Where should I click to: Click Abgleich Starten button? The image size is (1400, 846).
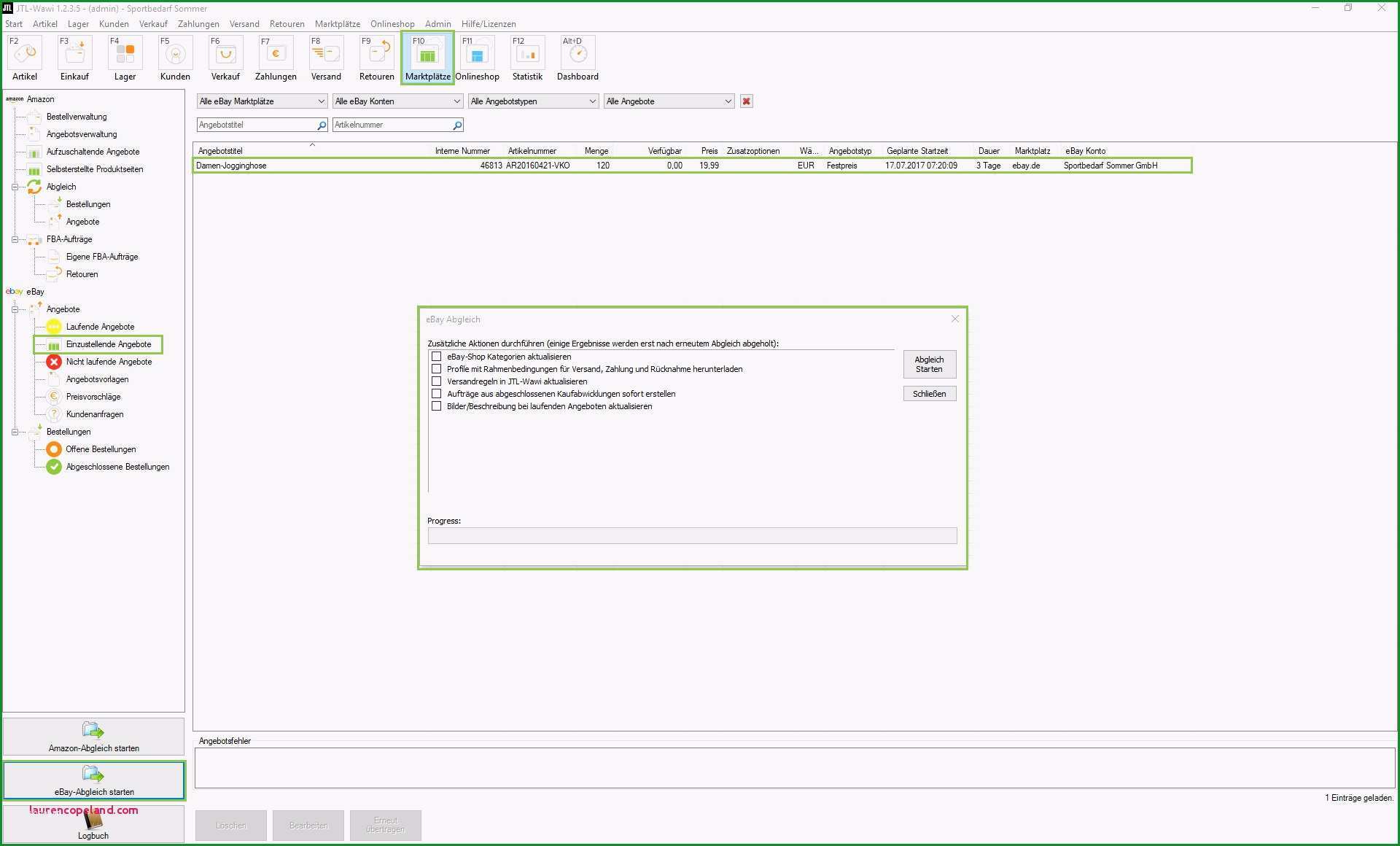[929, 364]
